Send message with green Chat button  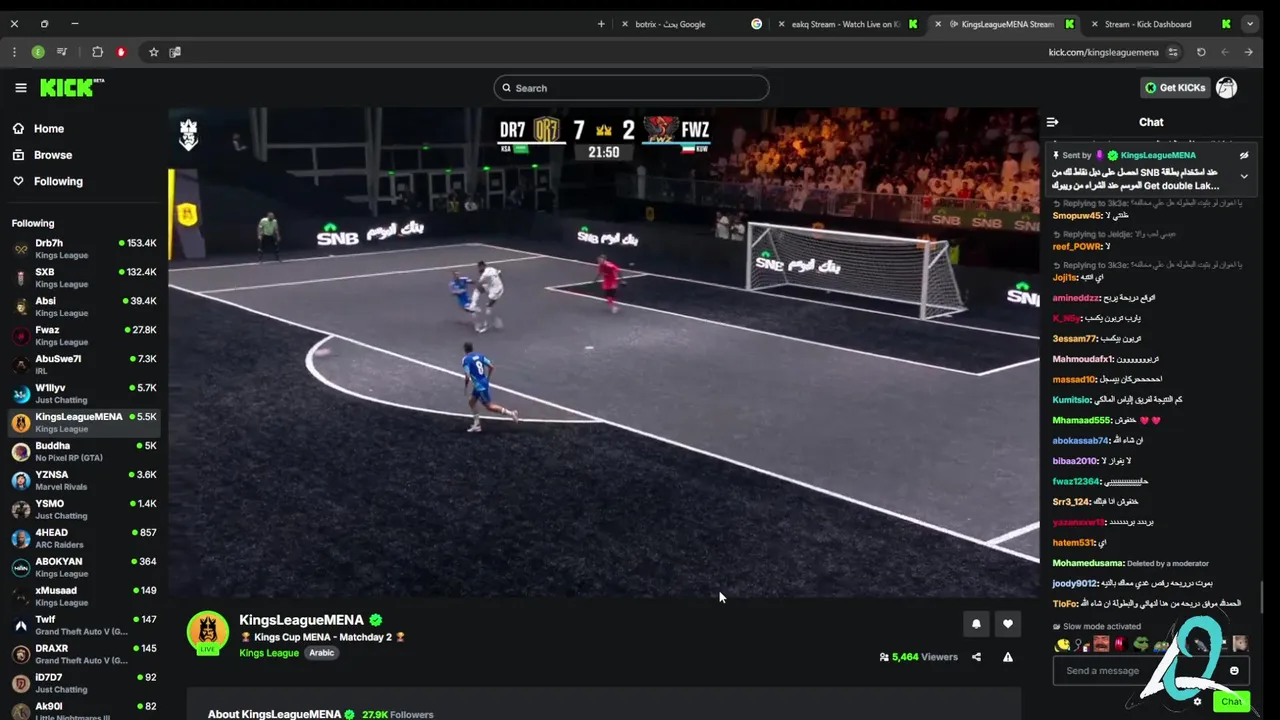[x=1231, y=702]
